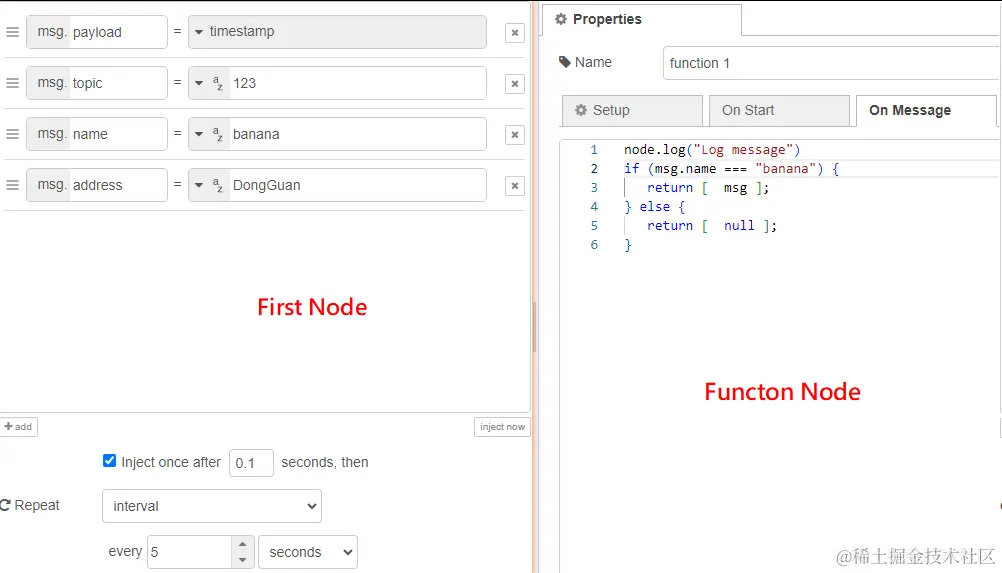This screenshot has width=1002, height=573.
Task: Open type selector for the 123 value
Action: (x=199, y=83)
